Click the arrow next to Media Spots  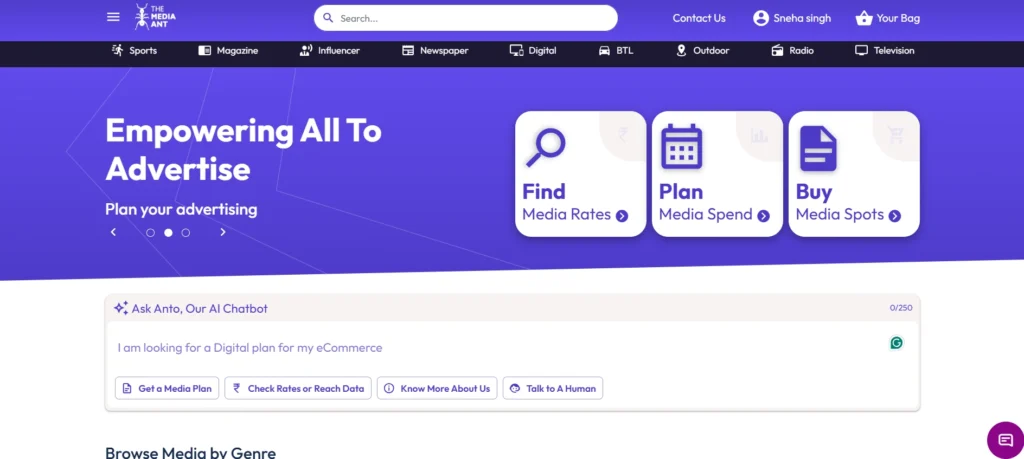(895, 215)
